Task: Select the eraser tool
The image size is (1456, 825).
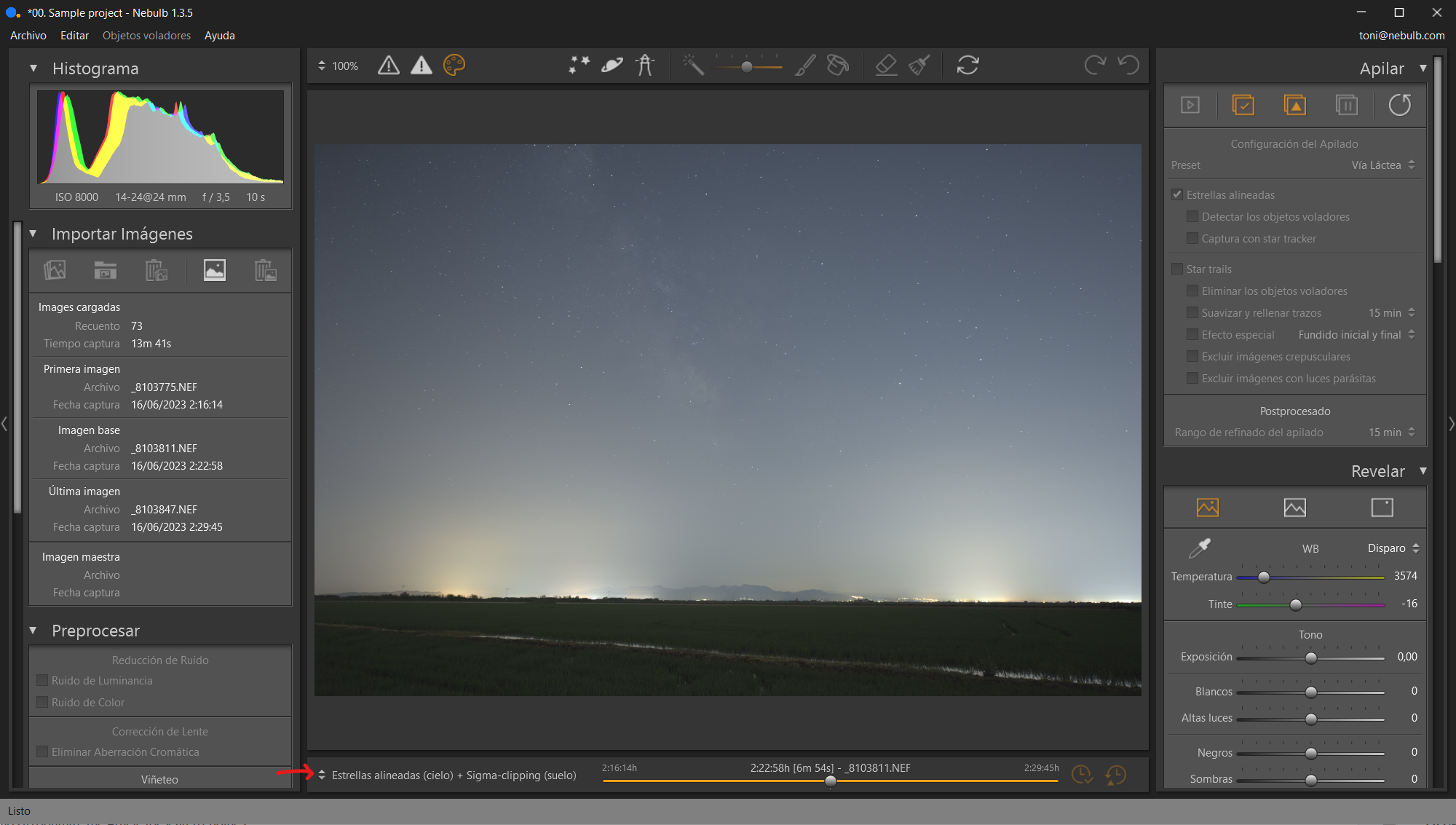Action: coord(886,66)
